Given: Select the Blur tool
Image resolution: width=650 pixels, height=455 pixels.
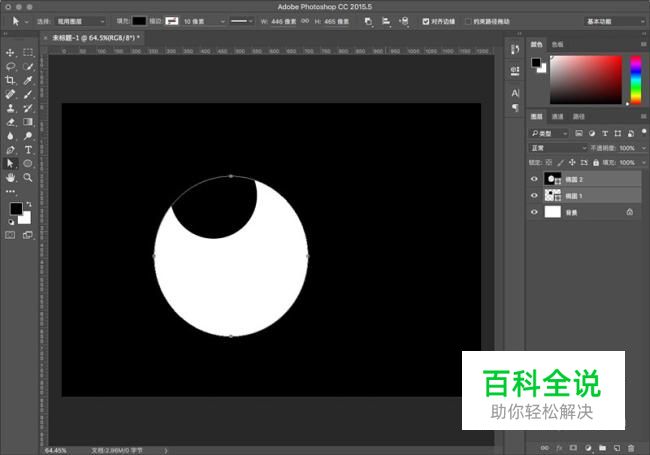Looking at the screenshot, I should (x=10, y=136).
